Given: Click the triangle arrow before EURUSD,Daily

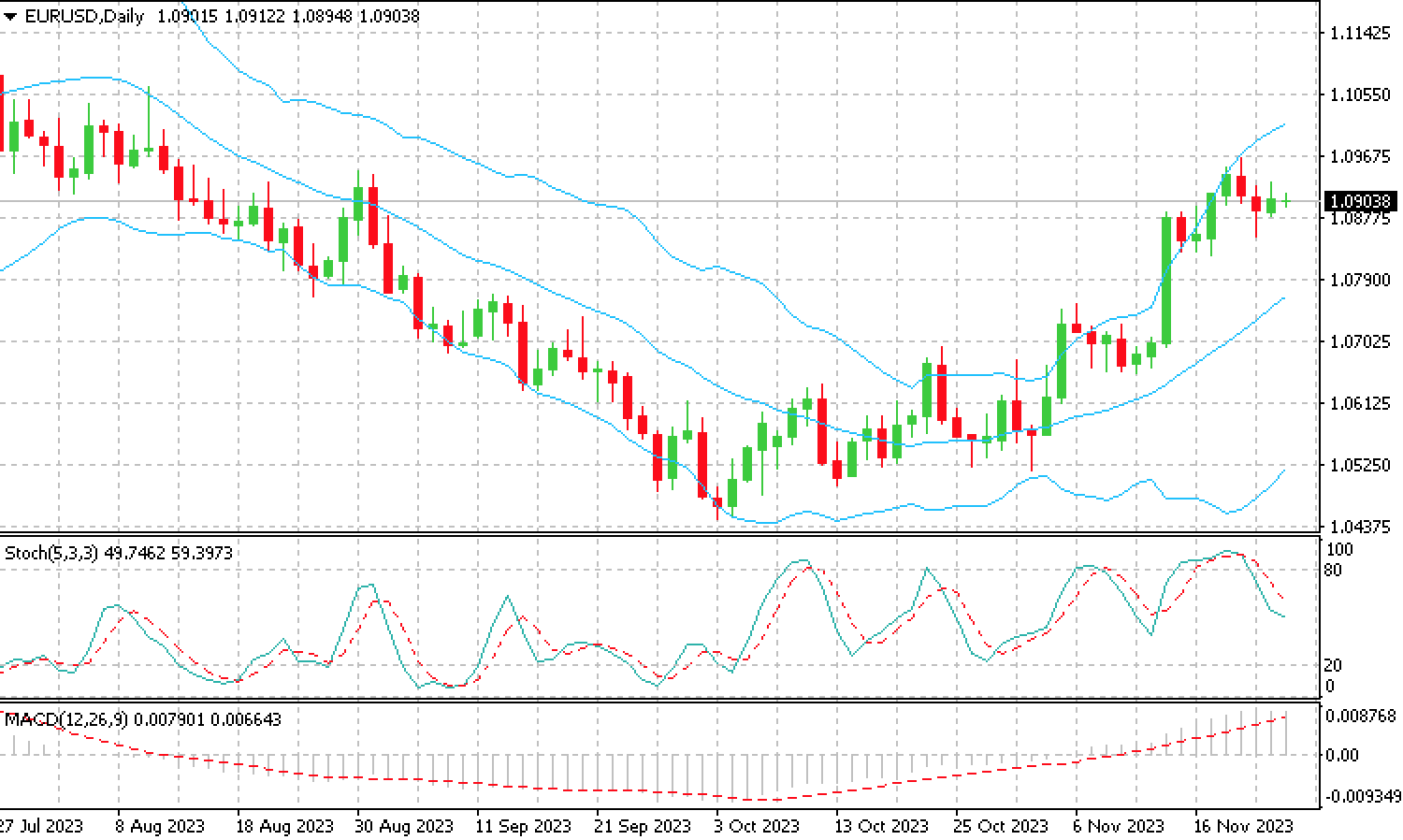Looking at the screenshot, I should click(10, 17).
